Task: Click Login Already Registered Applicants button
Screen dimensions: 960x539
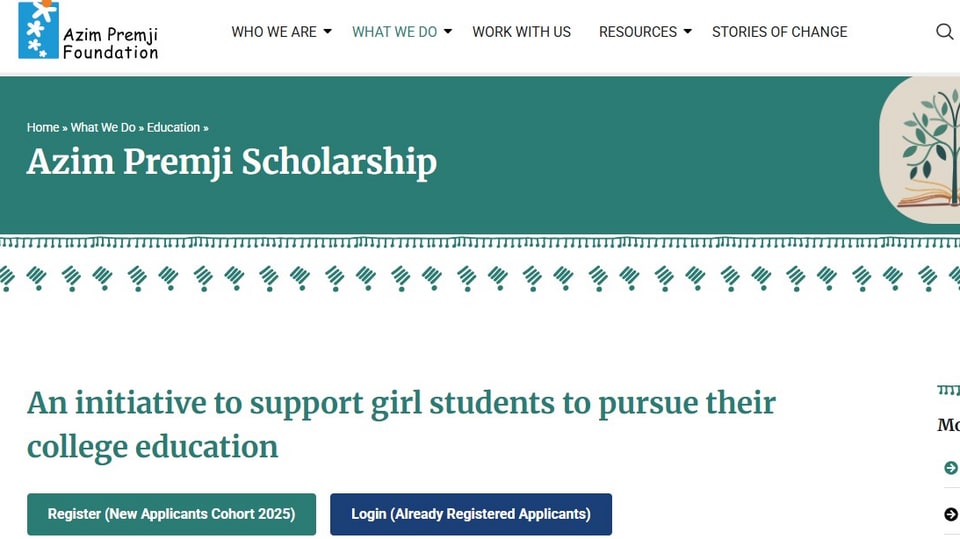Action: 471,514
